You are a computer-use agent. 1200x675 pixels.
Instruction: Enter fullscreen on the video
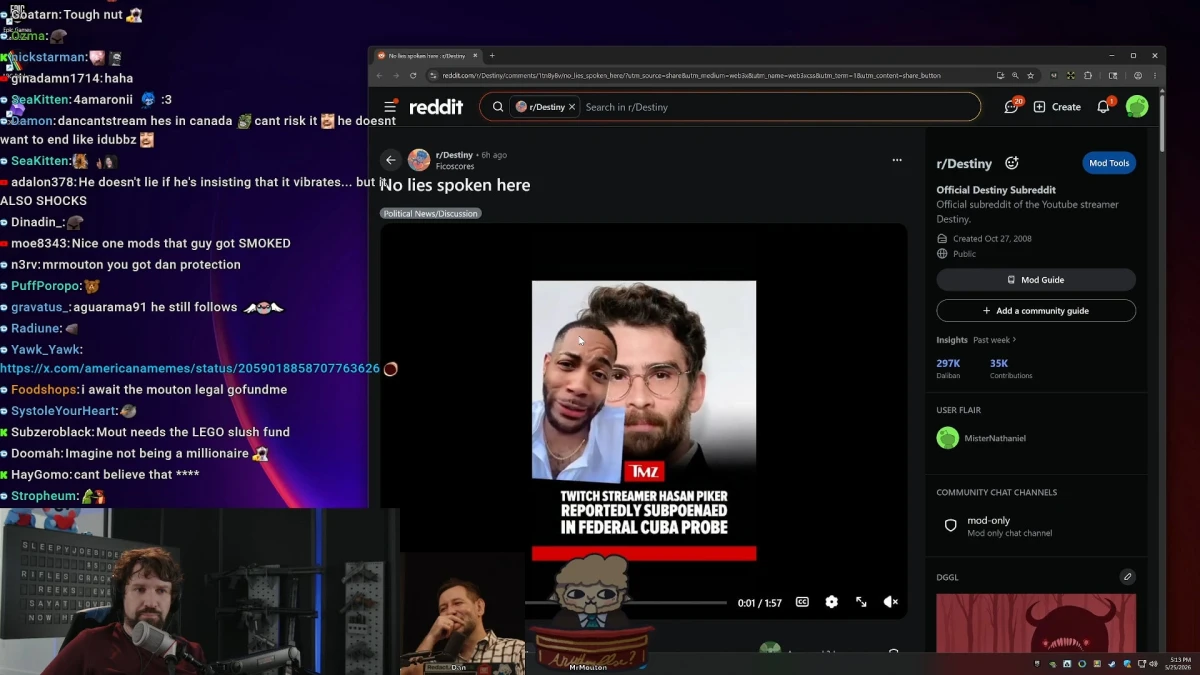(x=861, y=602)
